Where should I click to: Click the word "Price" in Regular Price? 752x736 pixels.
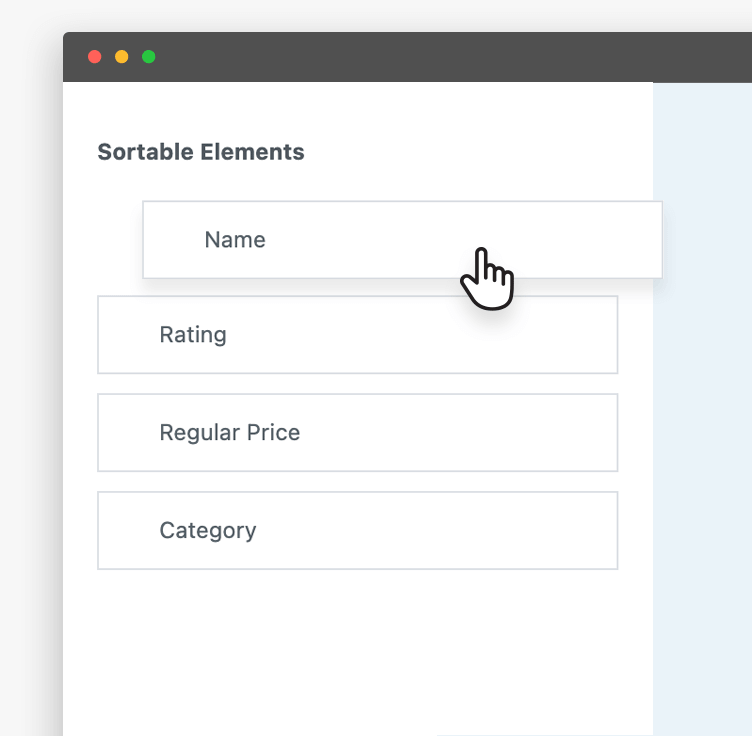coord(274,433)
